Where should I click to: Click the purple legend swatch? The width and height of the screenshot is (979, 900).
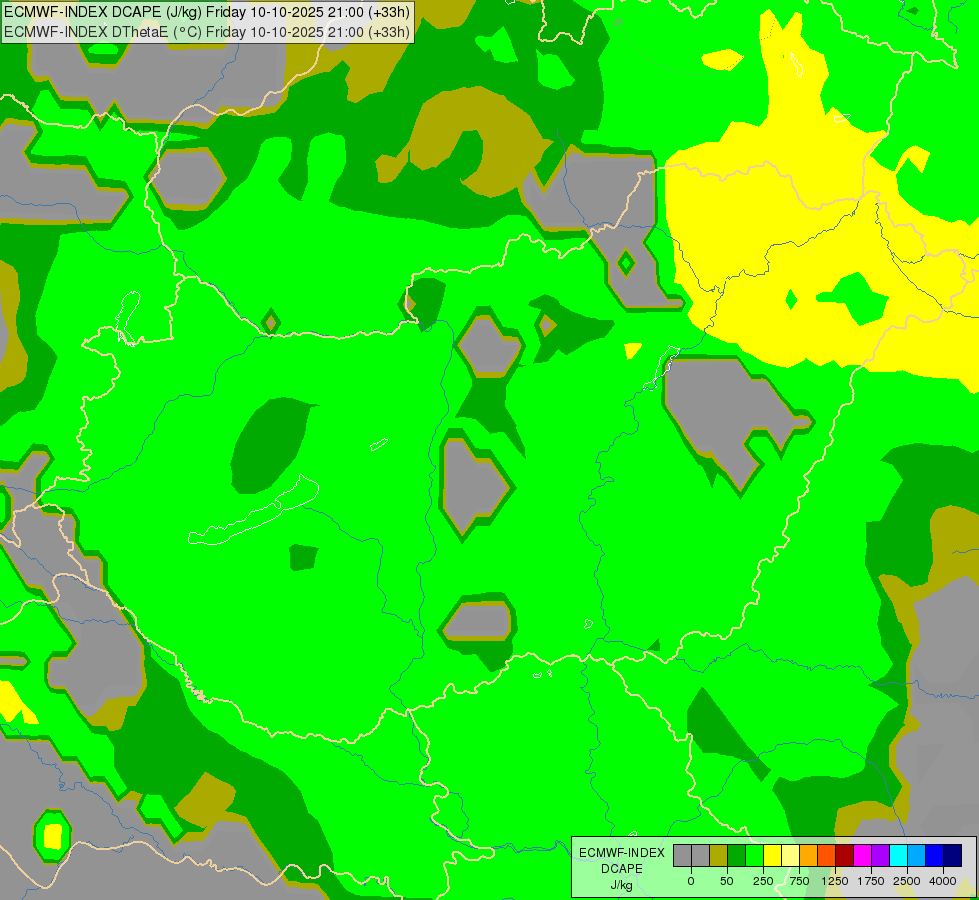[880, 855]
